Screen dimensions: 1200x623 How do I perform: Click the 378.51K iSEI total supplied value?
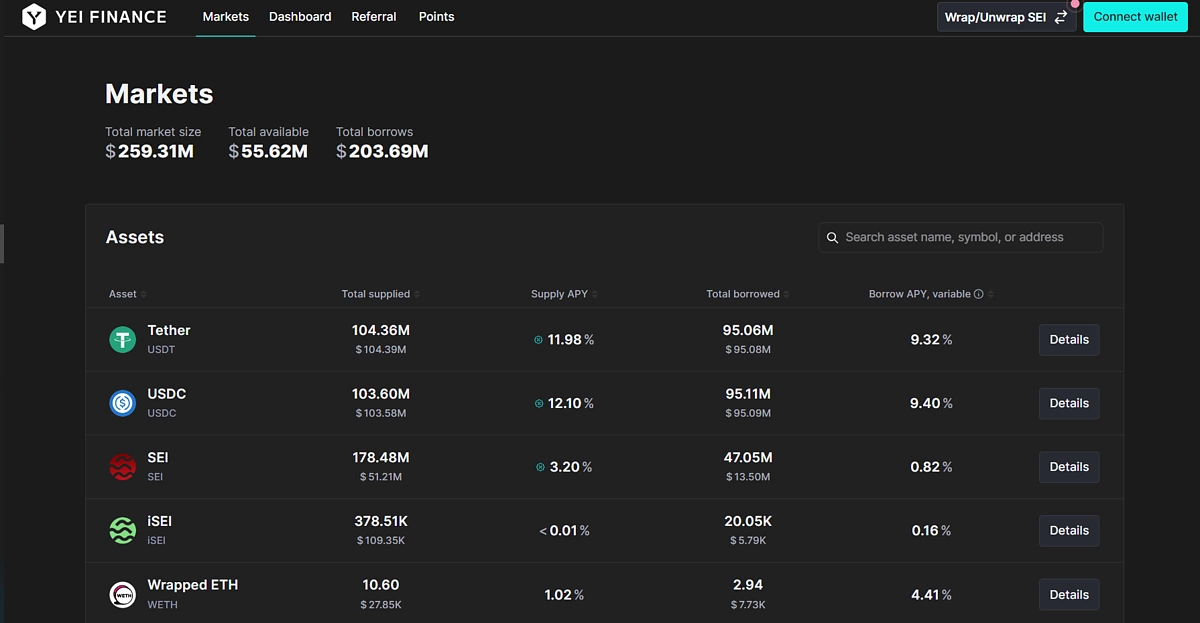381,521
